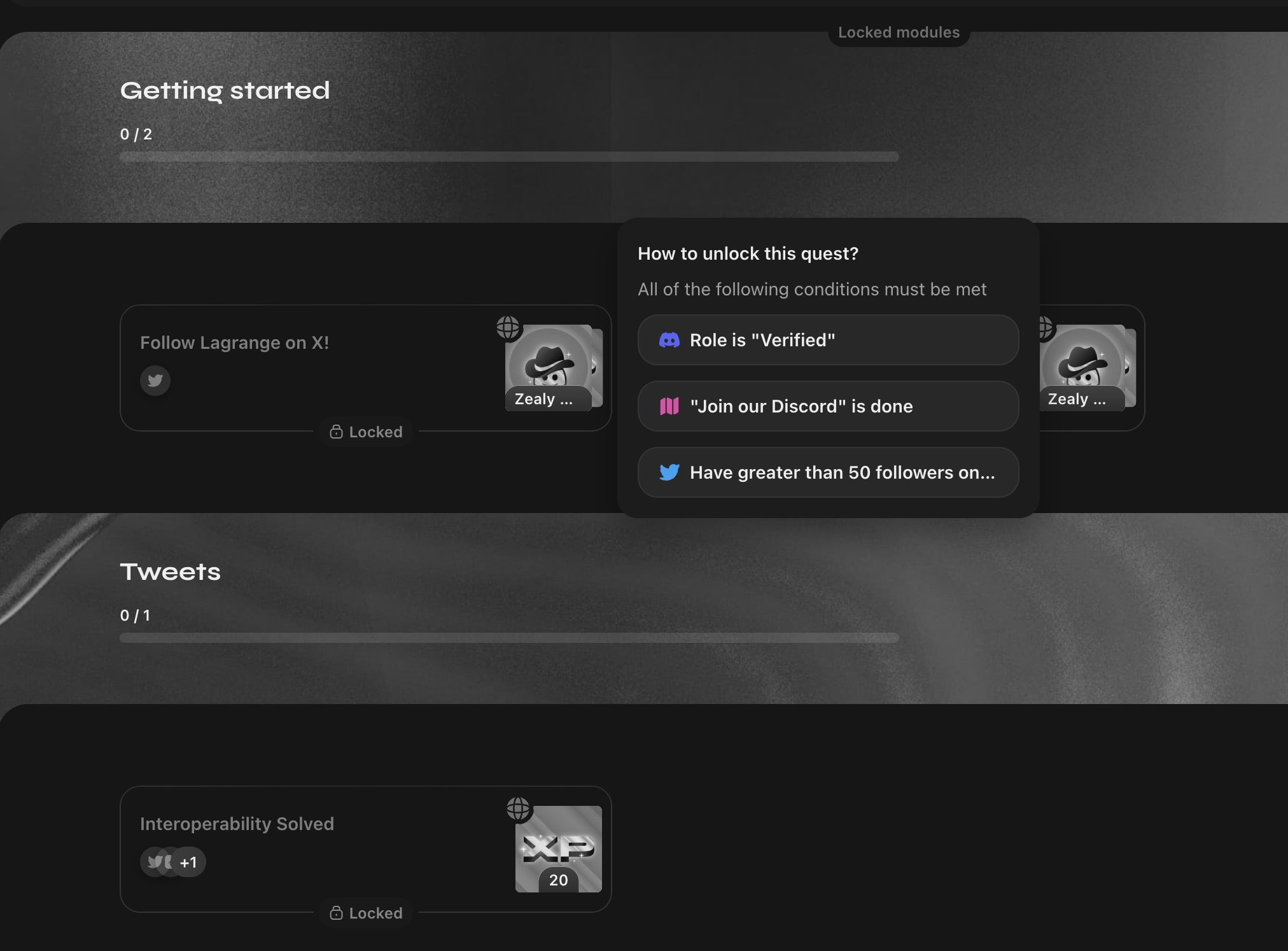
Task: Click Getting started progress bar
Action: click(509, 157)
